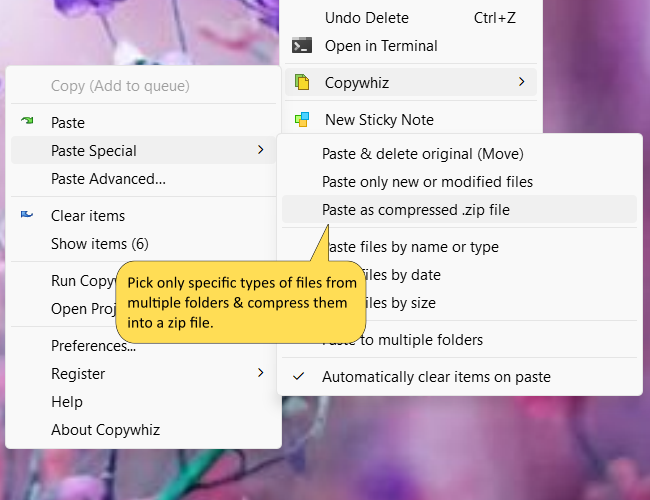The image size is (650, 500).
Task: Click the Copywhiz app icon
Action: [x=301, y=82]
